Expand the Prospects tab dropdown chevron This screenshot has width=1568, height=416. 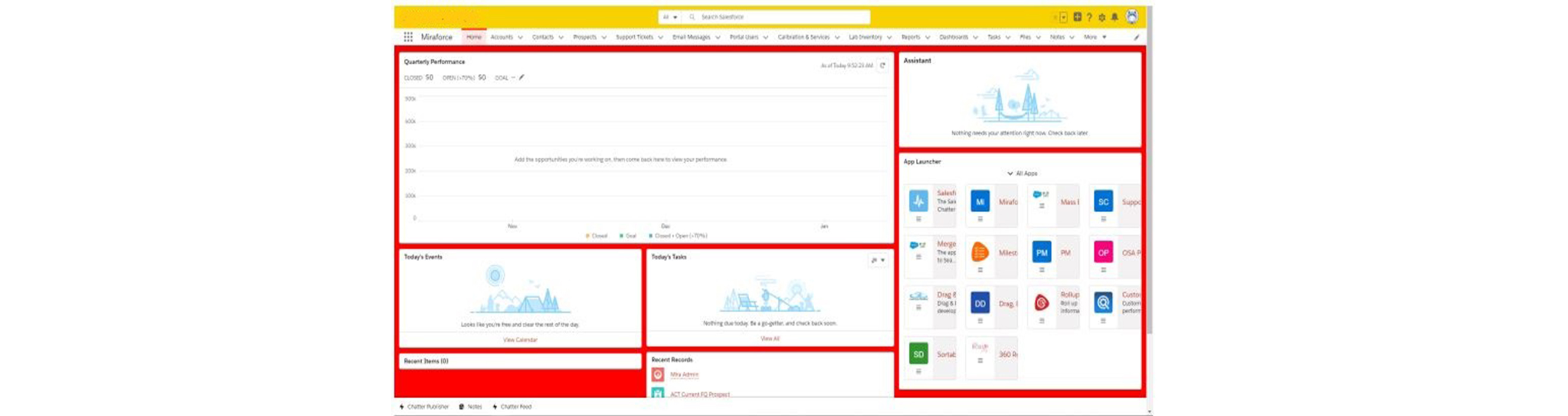pos(604,37)
